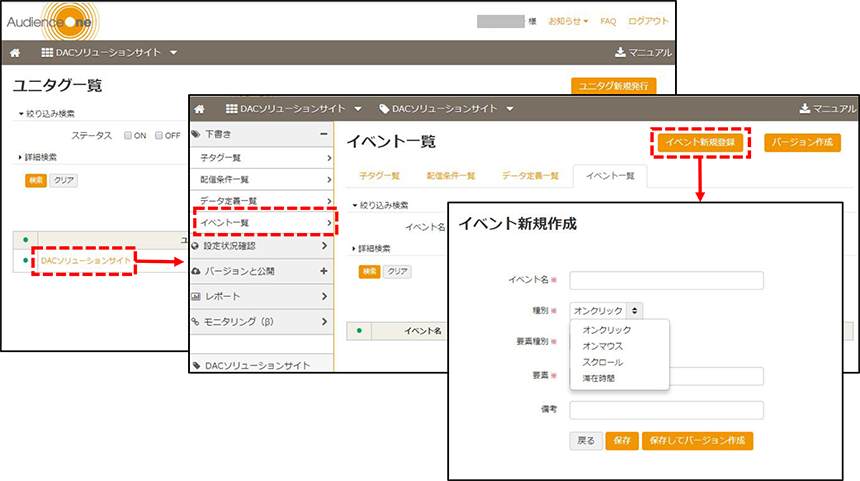Screen dimensions: 860x481
Task: Select オンマウス from the 種別 list
Action: 603,346
